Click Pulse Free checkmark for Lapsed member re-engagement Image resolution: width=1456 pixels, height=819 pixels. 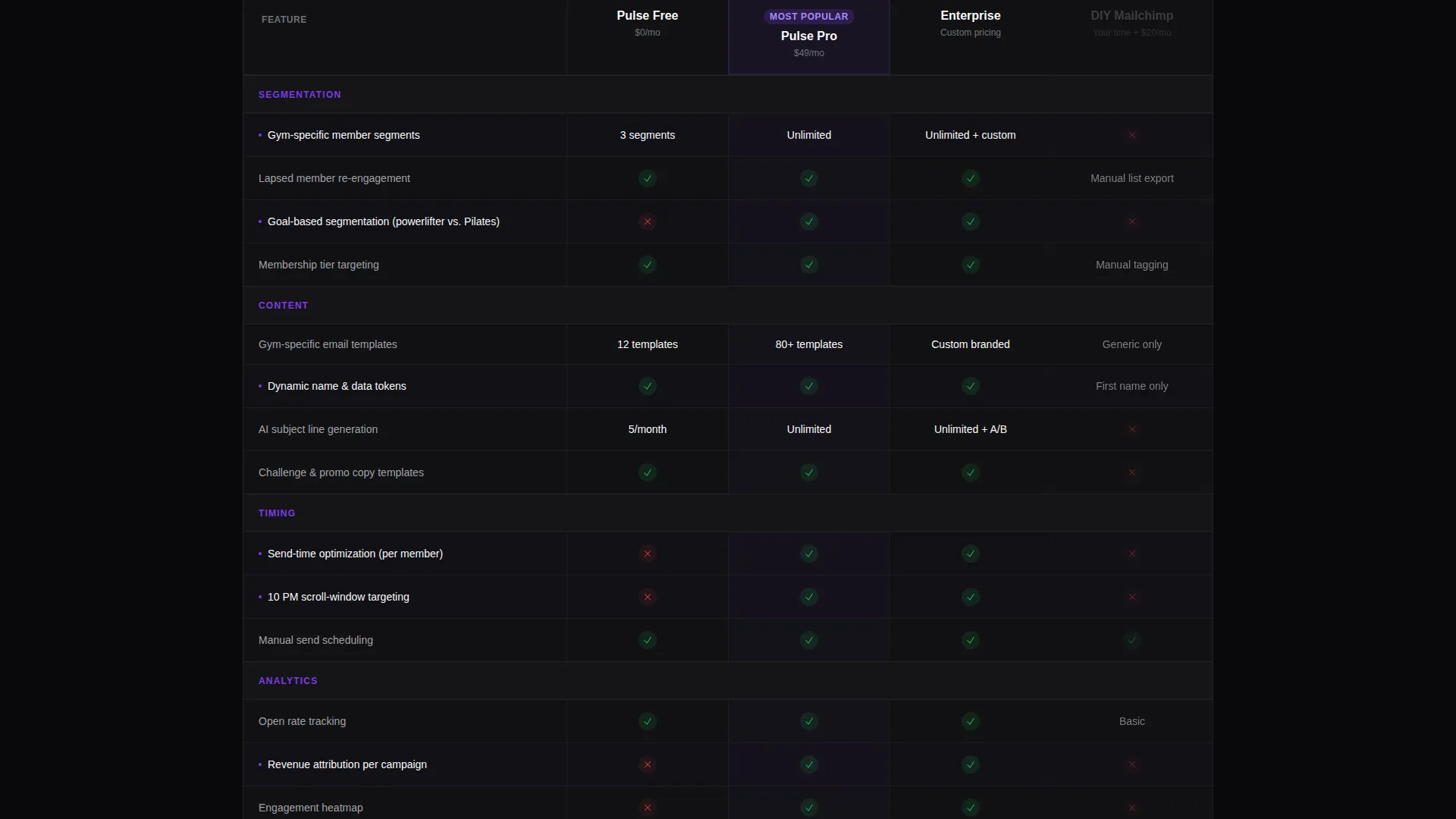647,178
